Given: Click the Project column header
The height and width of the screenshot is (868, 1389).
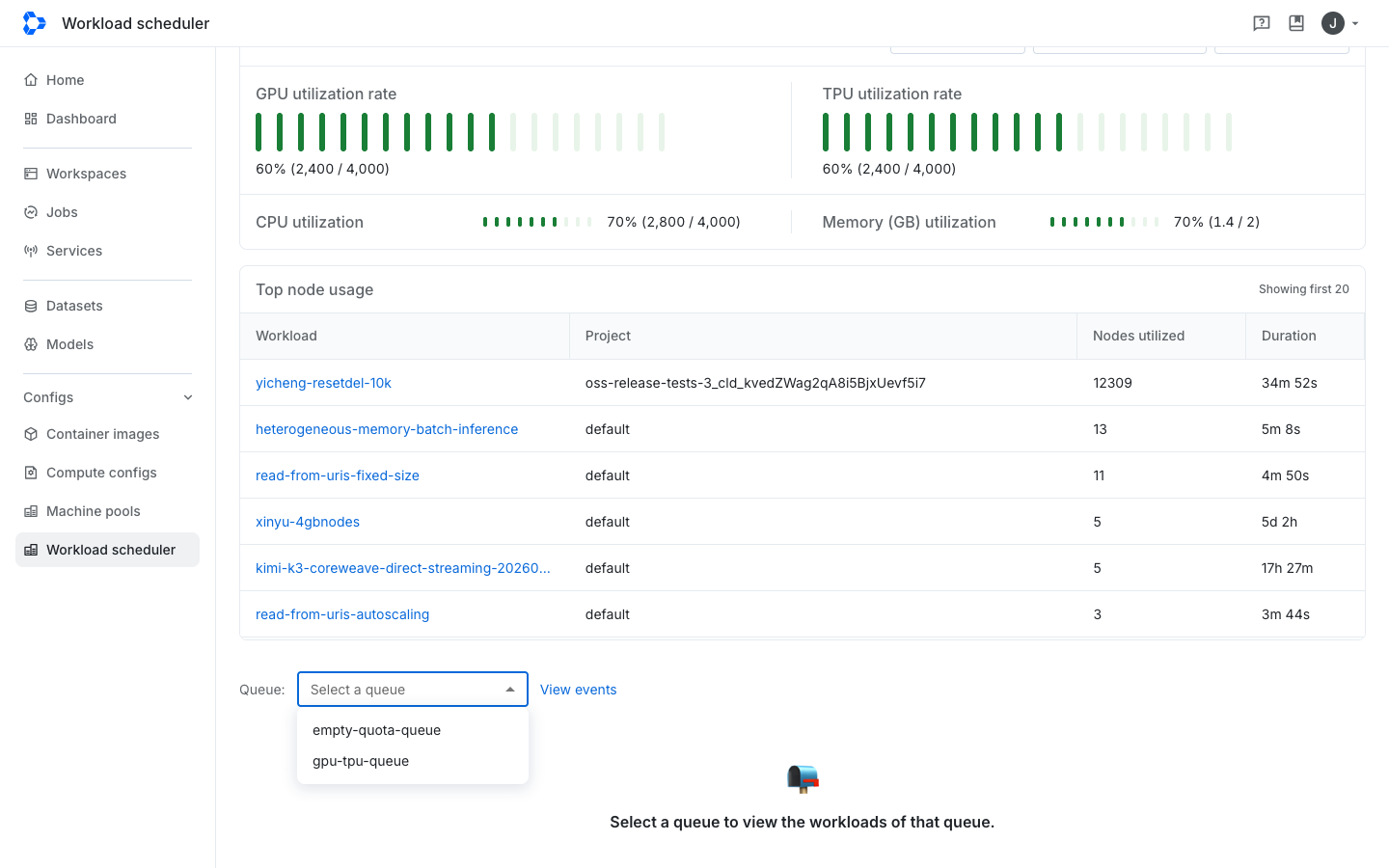Looking at the screenshot, I should [823, 336].
